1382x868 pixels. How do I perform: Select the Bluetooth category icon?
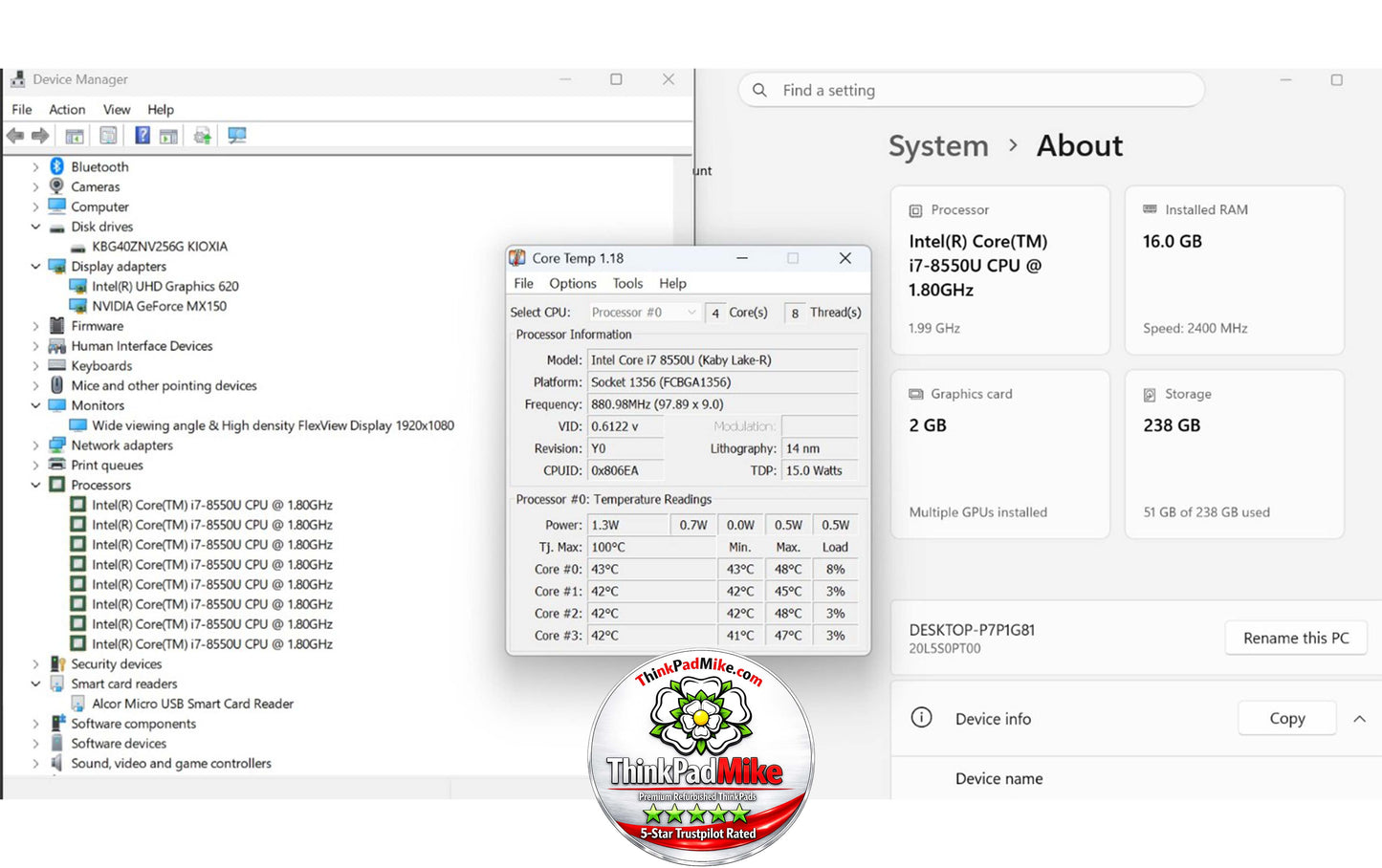[x=56, y=166]
